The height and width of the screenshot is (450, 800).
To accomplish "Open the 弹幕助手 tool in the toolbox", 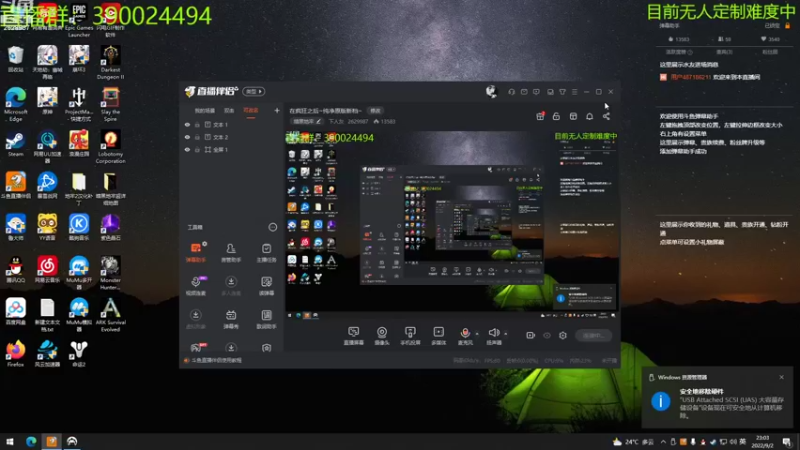I will (196, 252).
